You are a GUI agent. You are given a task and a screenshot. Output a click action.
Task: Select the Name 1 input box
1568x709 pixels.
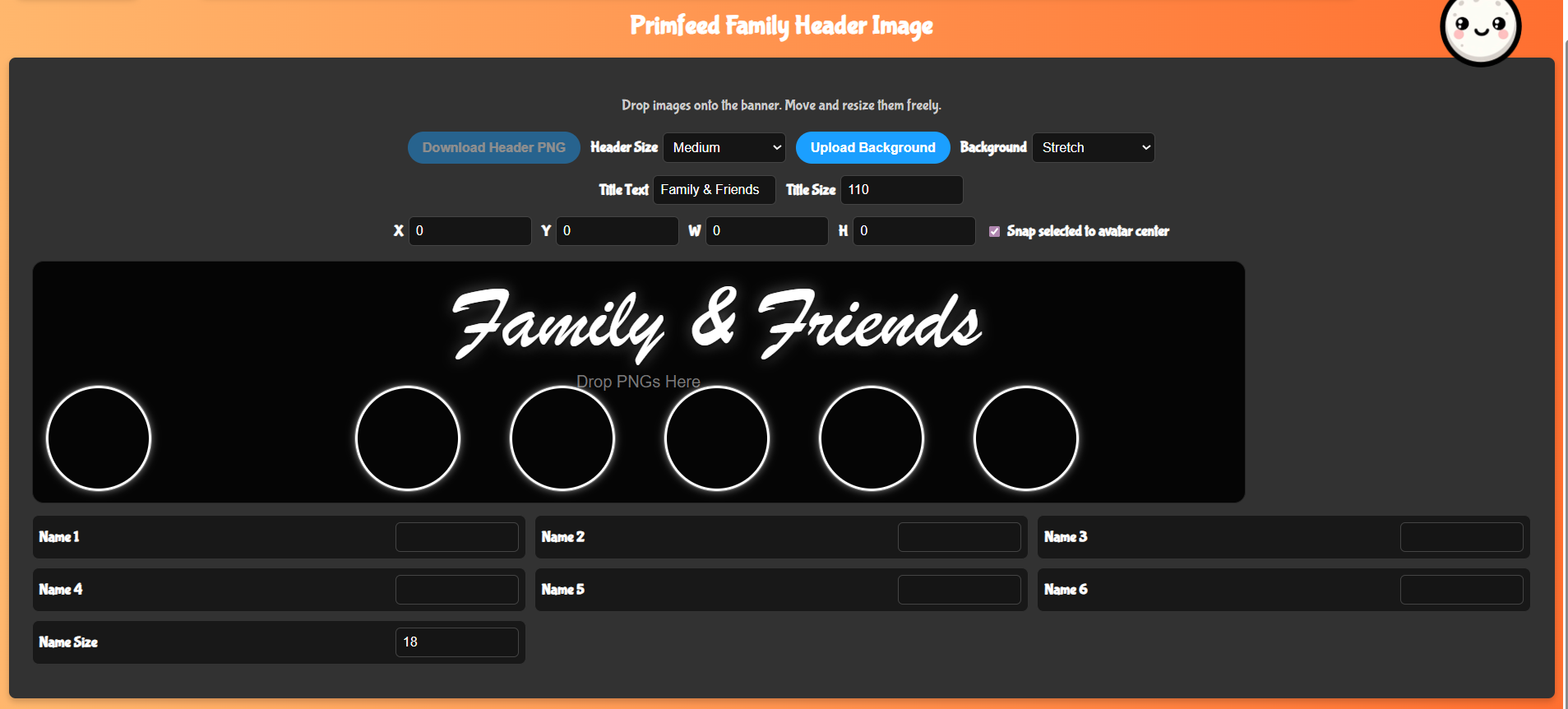tap(457, 537)
